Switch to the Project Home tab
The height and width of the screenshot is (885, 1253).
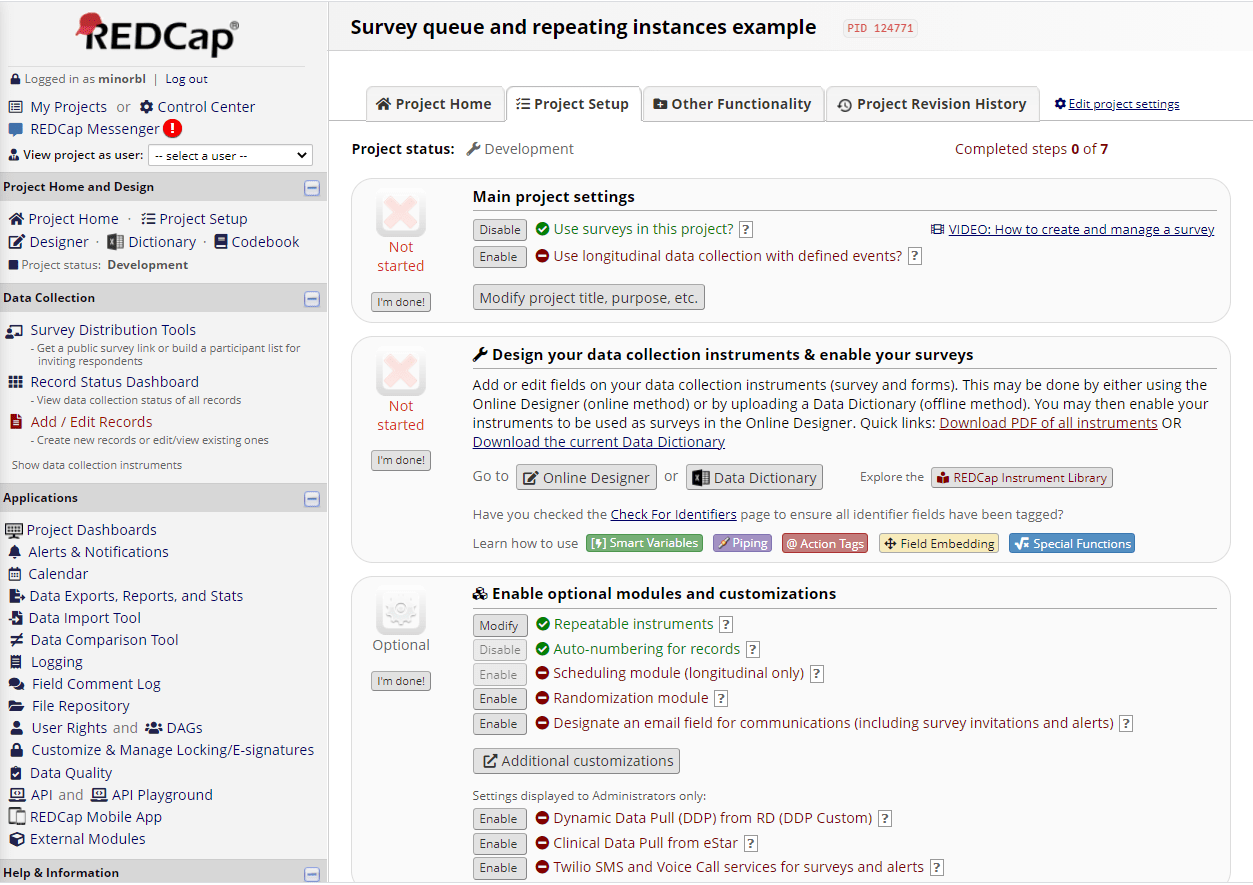click(434, 104)
